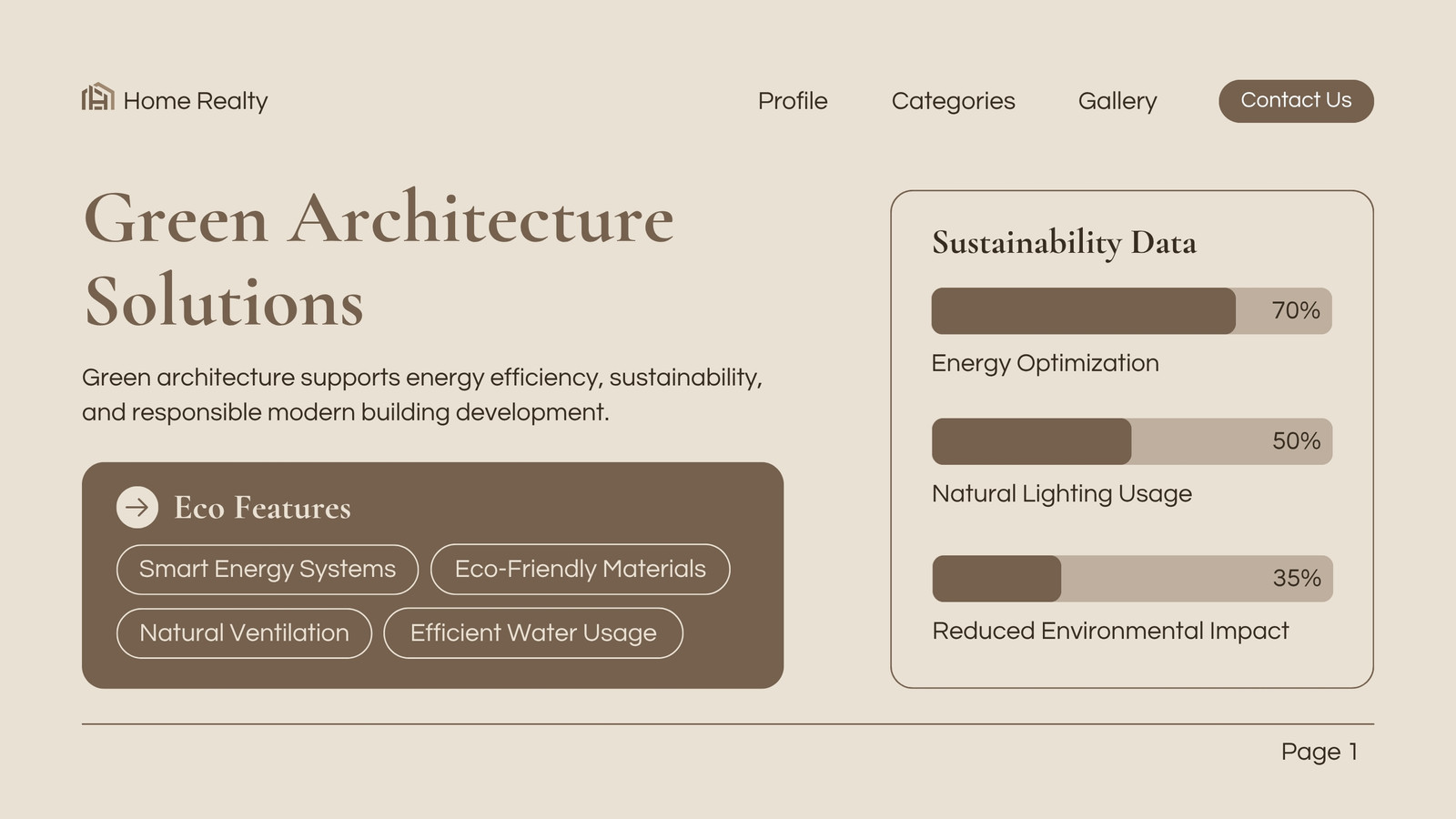The image size is (1456, 819).
Task: Click the 70% Energy Optimization progress bar
Action: point(1131,311)
